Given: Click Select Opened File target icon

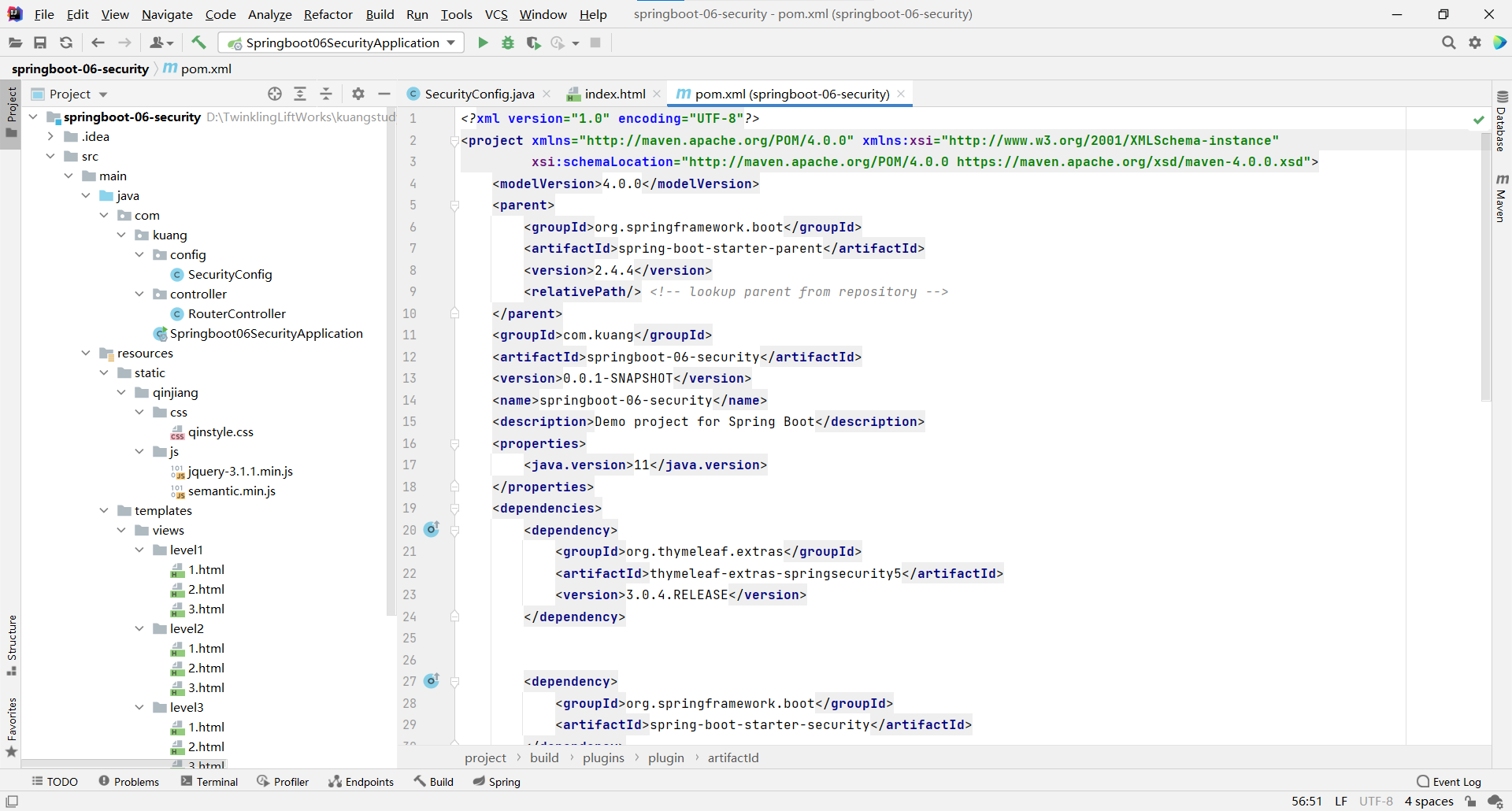Looking at the screenshot, I should click(x=275, y=94).
